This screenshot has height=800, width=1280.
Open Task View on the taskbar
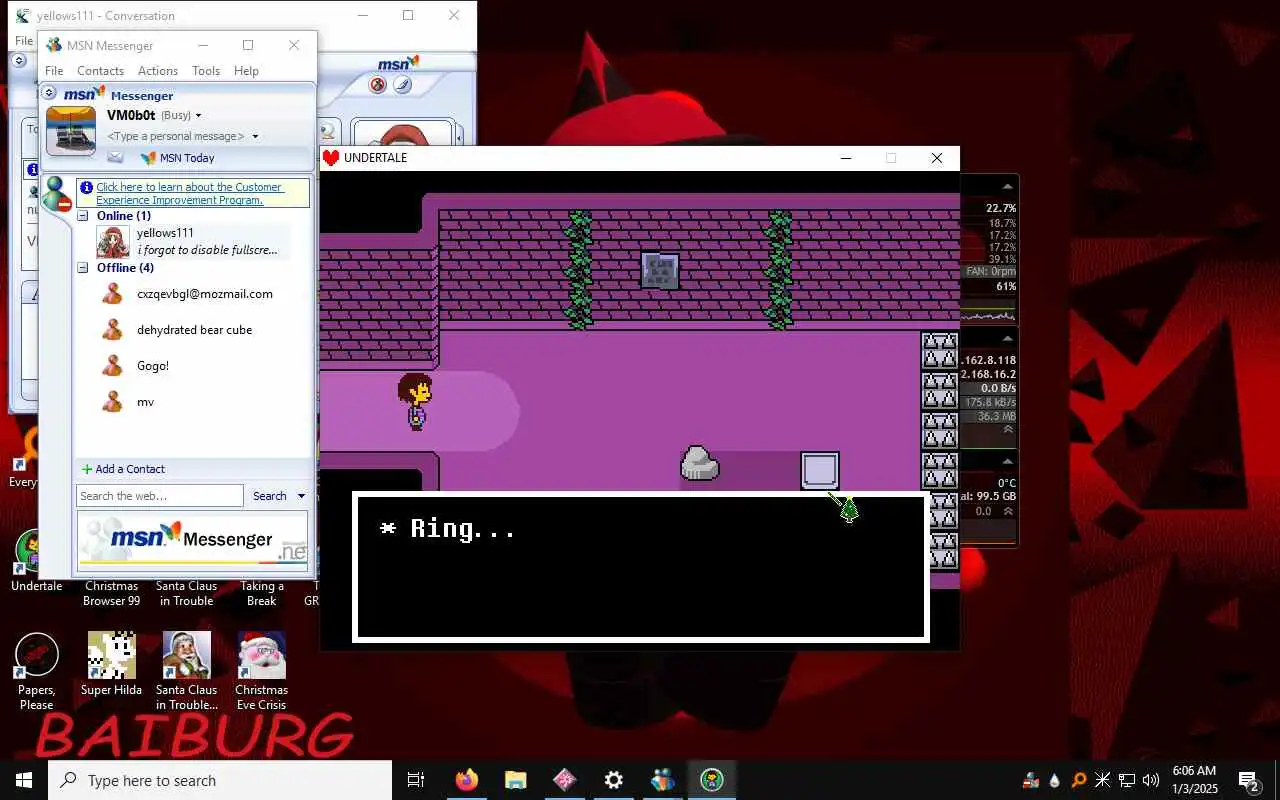tap(416, 780)
